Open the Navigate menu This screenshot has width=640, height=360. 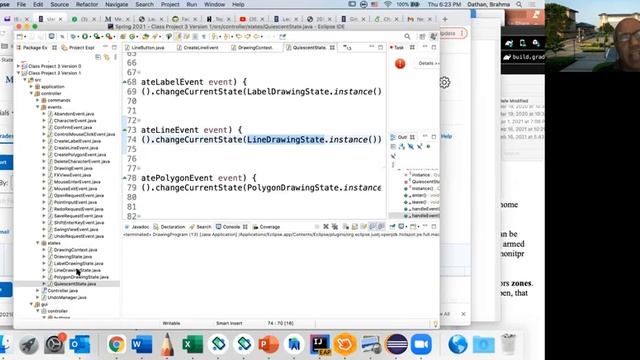point(116,4)
